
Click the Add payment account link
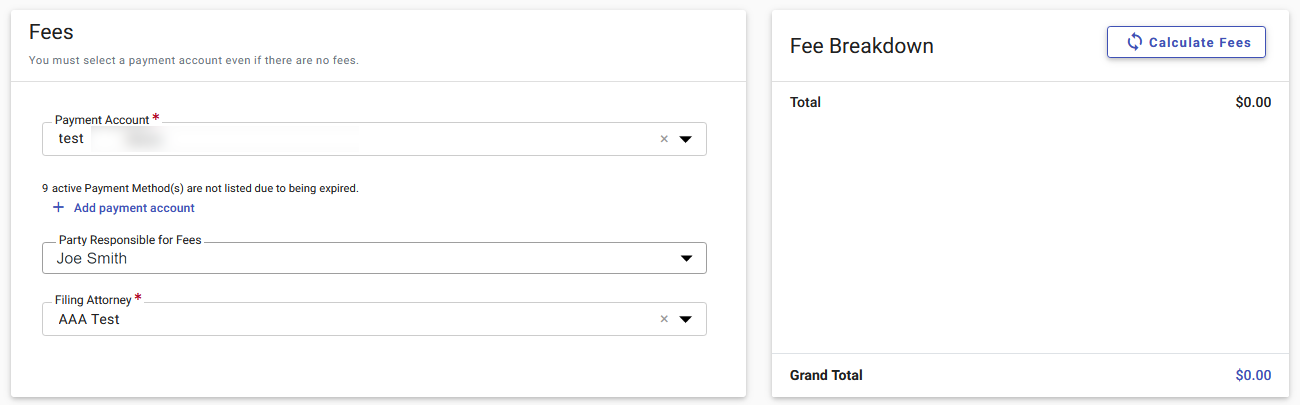click(x=134, y=208)
